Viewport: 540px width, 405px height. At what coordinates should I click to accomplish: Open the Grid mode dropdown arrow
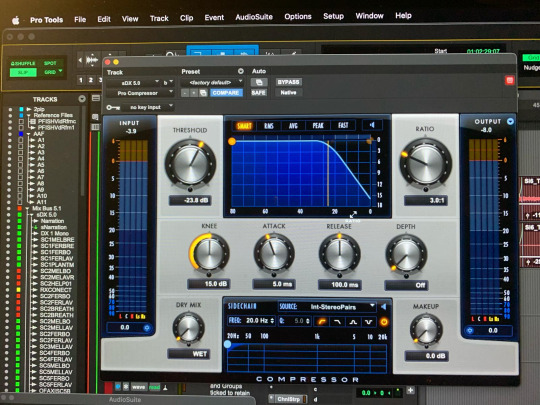pyautogui.click(x=61, y=71)
